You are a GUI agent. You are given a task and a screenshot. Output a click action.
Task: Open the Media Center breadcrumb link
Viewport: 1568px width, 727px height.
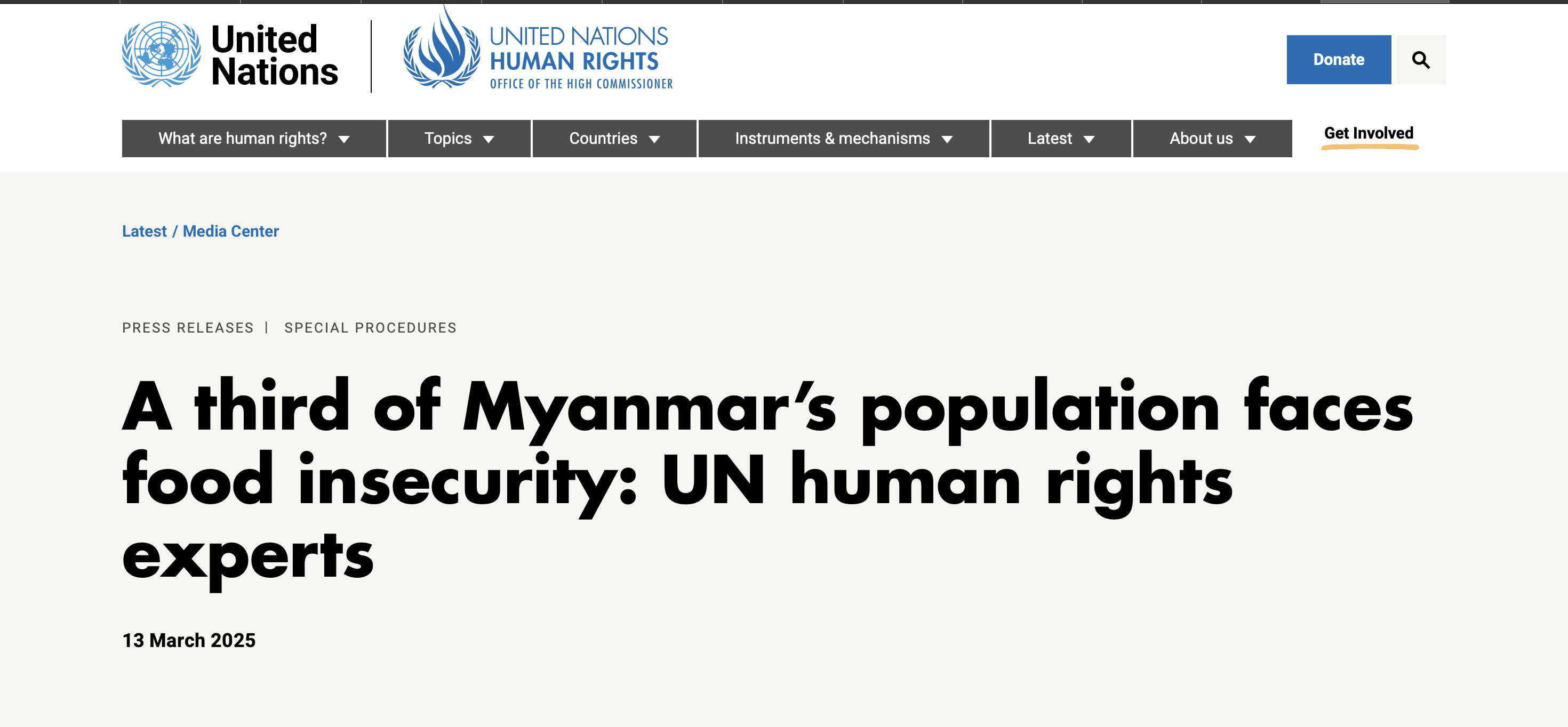click(231, 231)
